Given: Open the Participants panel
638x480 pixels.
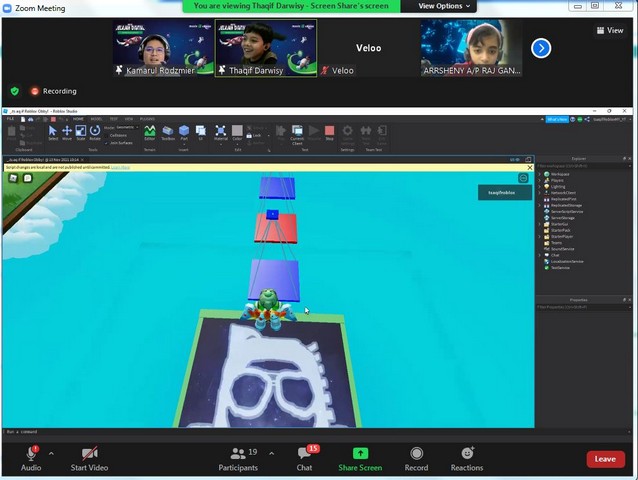Looking at the screenshot, I should 238,454.
